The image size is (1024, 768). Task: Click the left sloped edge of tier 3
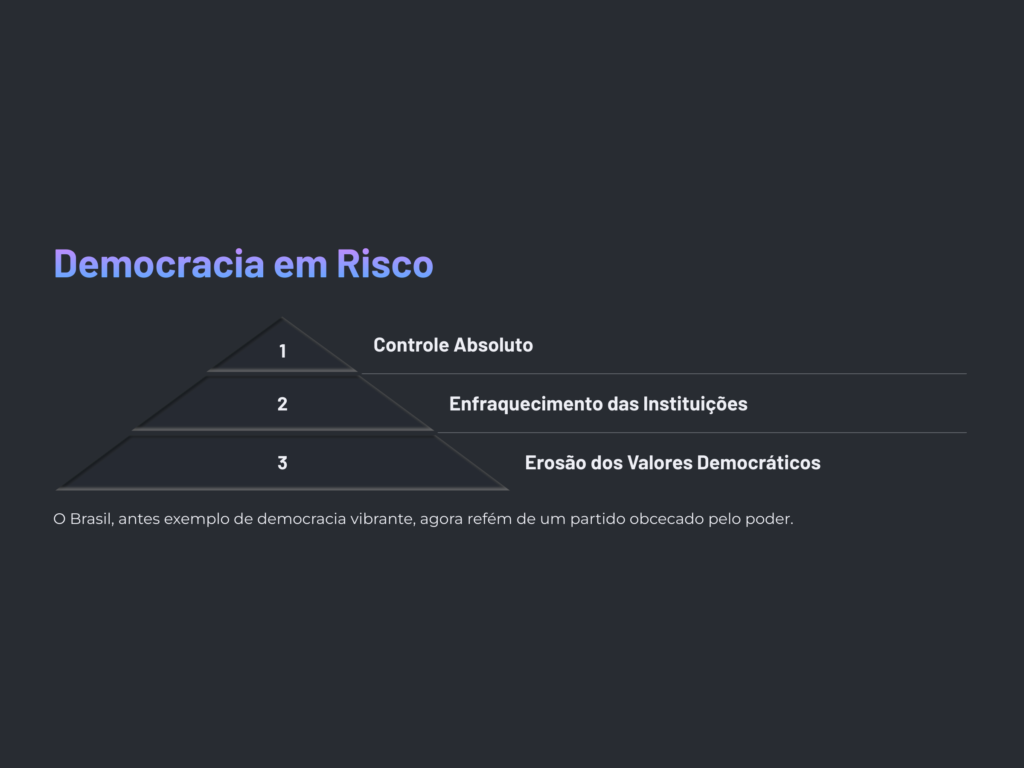tap(93, 462)
